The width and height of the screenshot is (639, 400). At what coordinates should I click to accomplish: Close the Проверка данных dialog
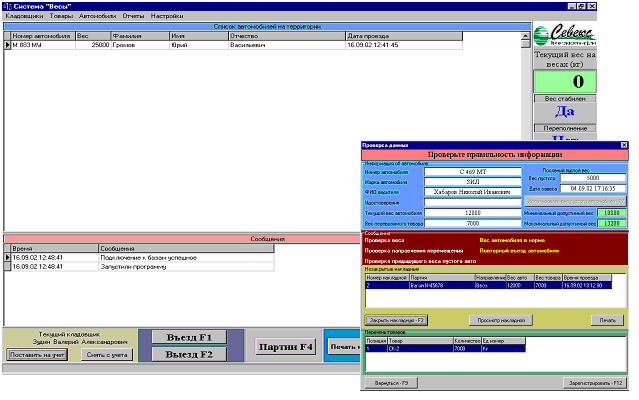point(624,145)
